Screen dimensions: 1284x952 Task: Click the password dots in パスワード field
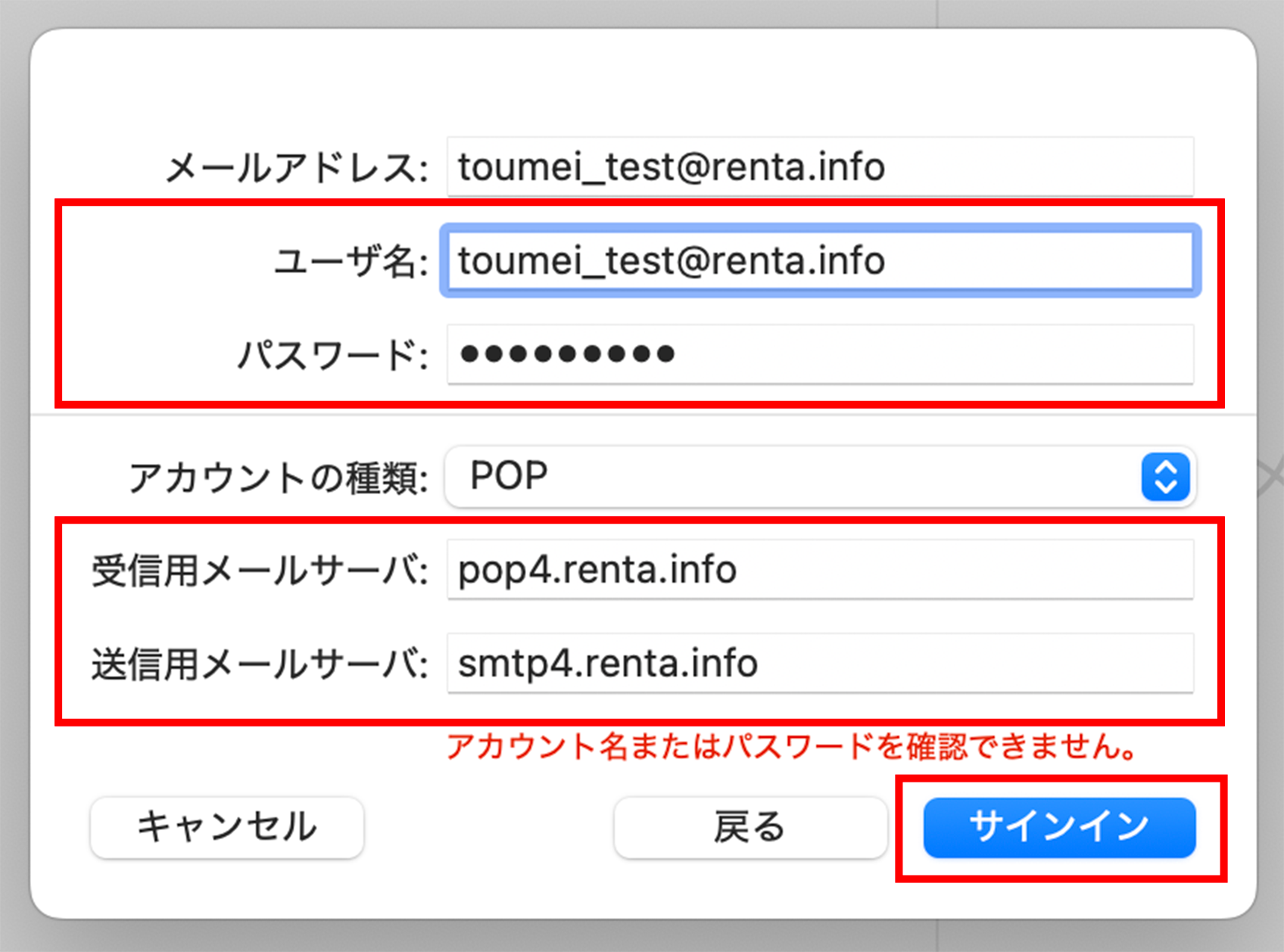568,354
